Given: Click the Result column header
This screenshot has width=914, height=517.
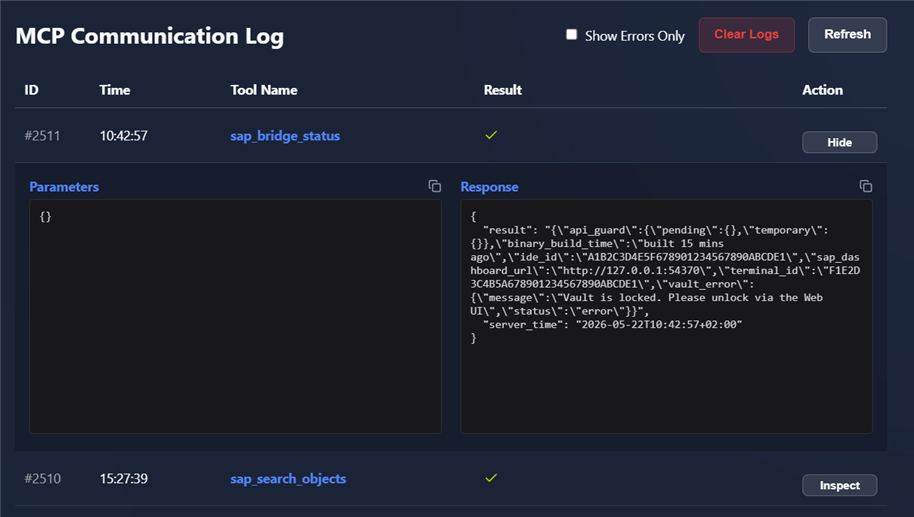Looking at the screenshot, I should 502,90.
